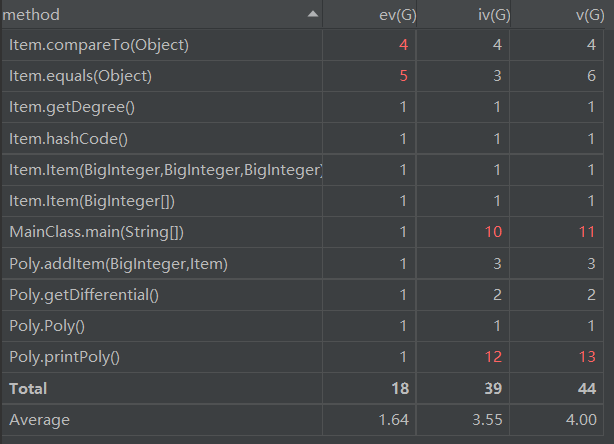
Task: Select the Item.hashCode() row
Action: point(302,139)
